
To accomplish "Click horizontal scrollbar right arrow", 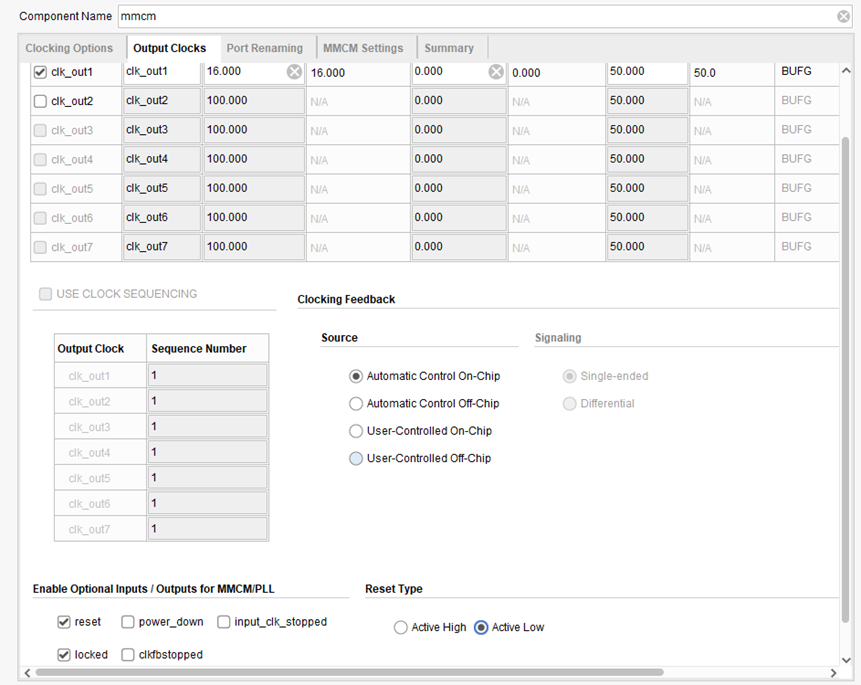I will click(833, 673).
